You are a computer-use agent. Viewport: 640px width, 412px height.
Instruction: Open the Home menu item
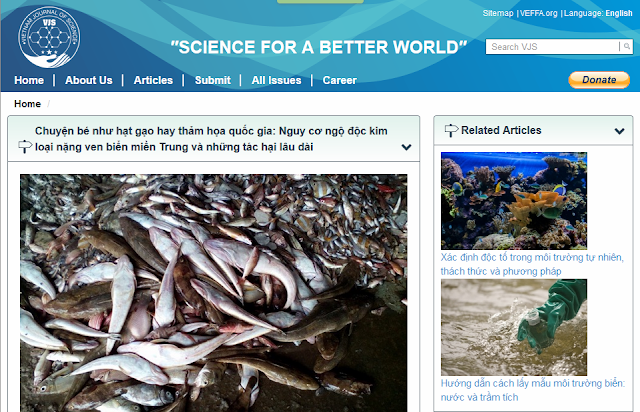(x=29, y=80)
